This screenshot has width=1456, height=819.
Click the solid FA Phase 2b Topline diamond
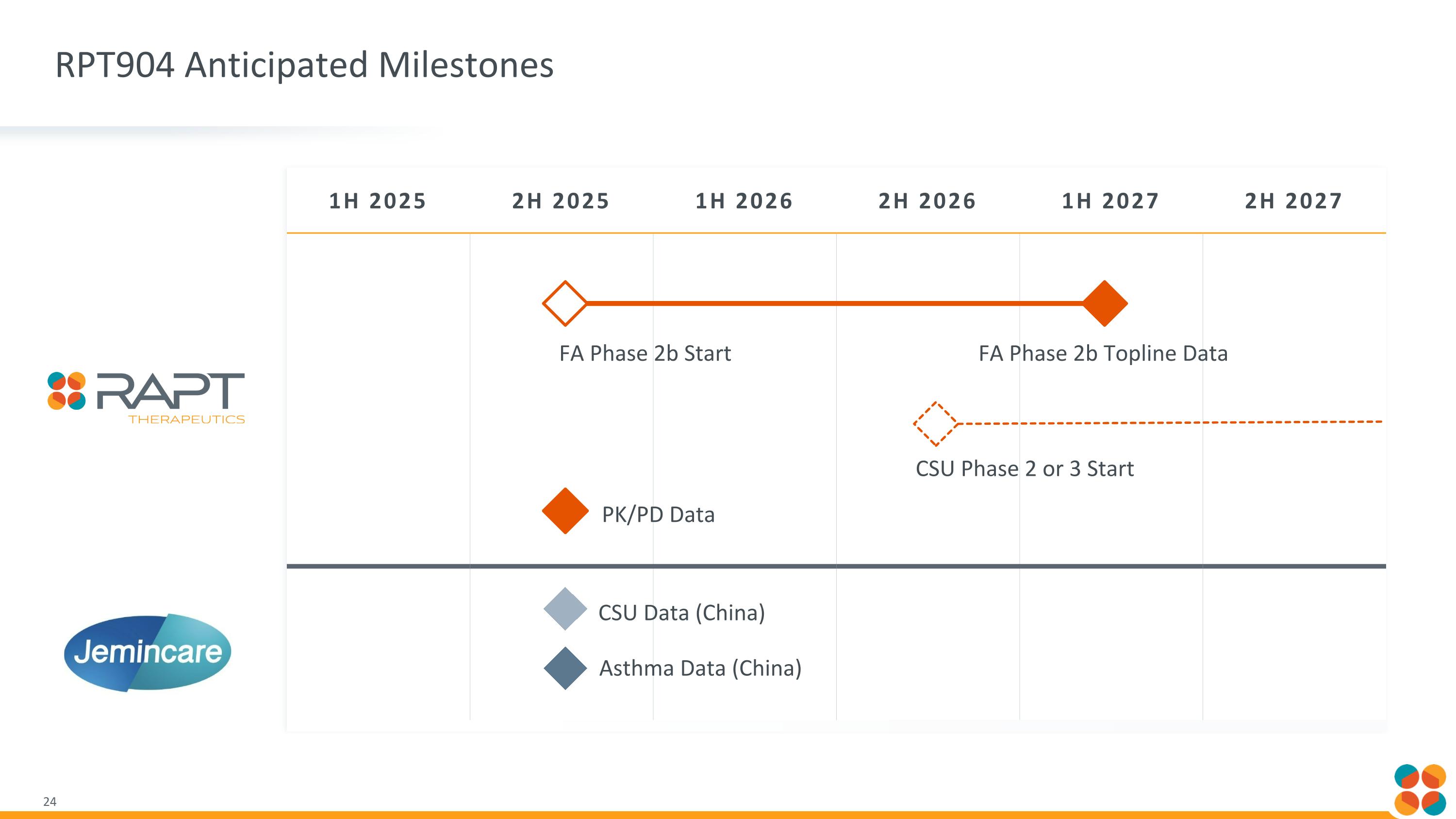pos(1105,303)
